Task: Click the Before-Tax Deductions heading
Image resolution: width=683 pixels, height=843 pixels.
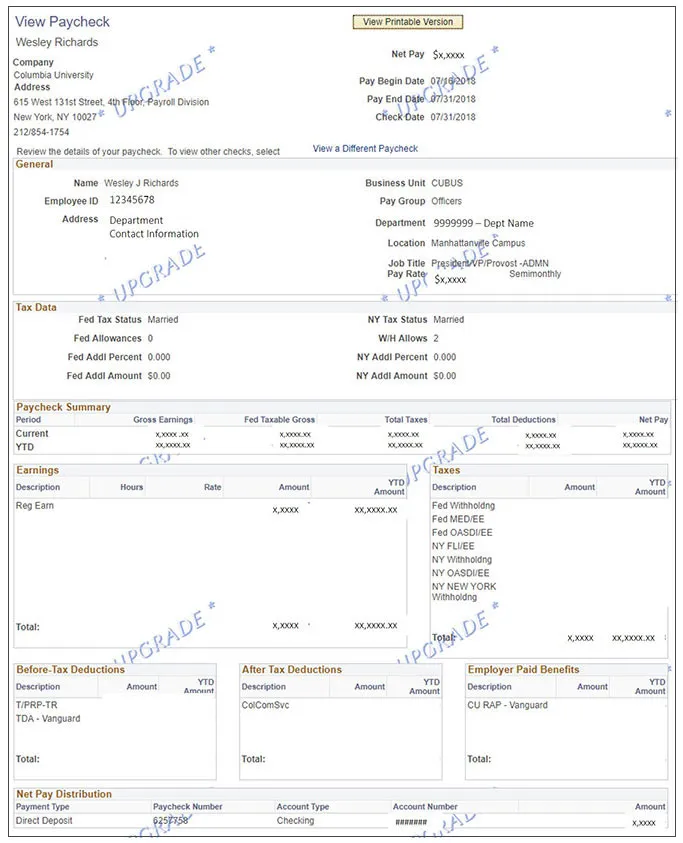Action: coord(70,669)
